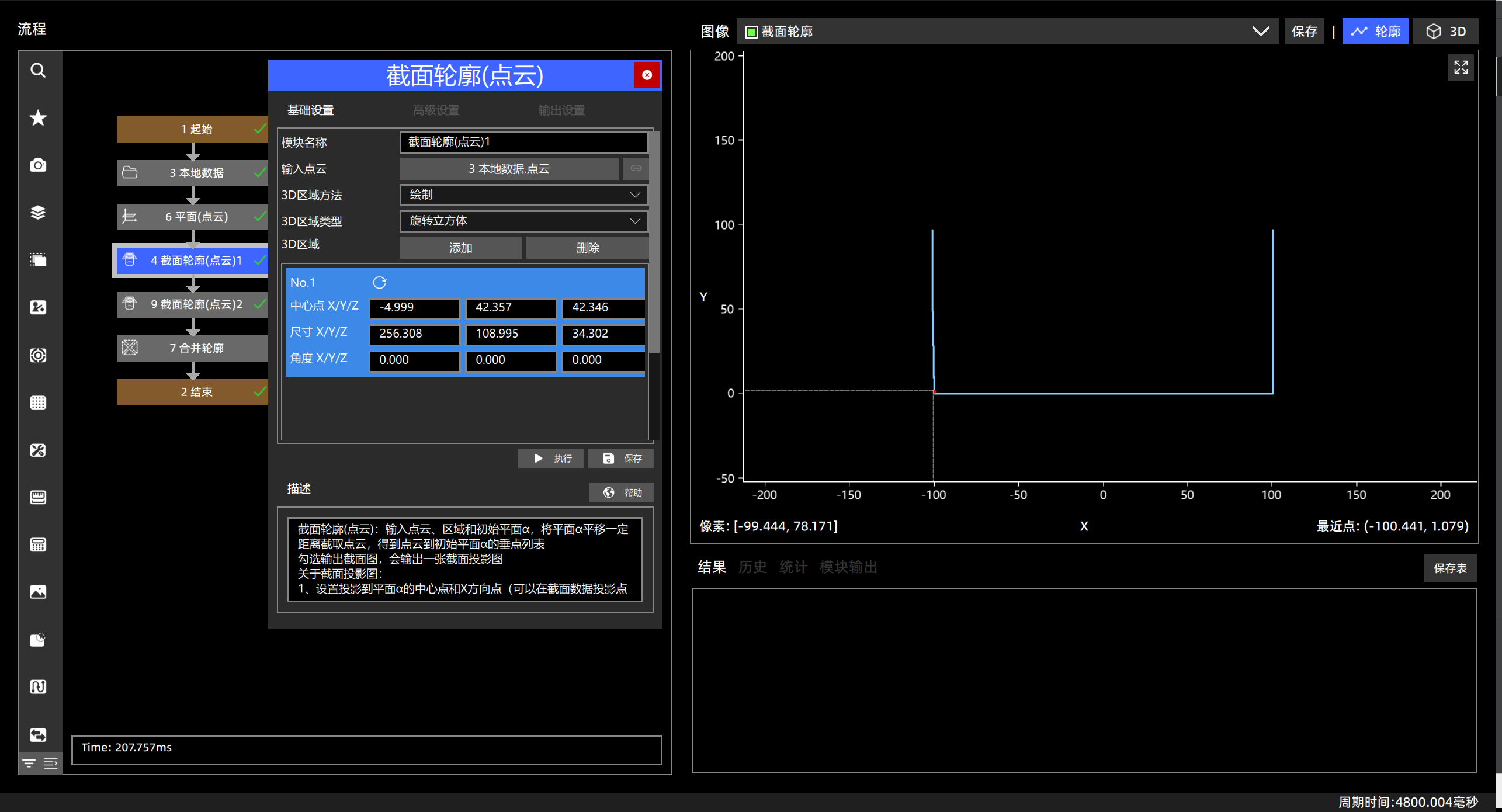The image size is (1502, 812).
Task: Switch to 高级设置 tab
Action: coord(436,110)
